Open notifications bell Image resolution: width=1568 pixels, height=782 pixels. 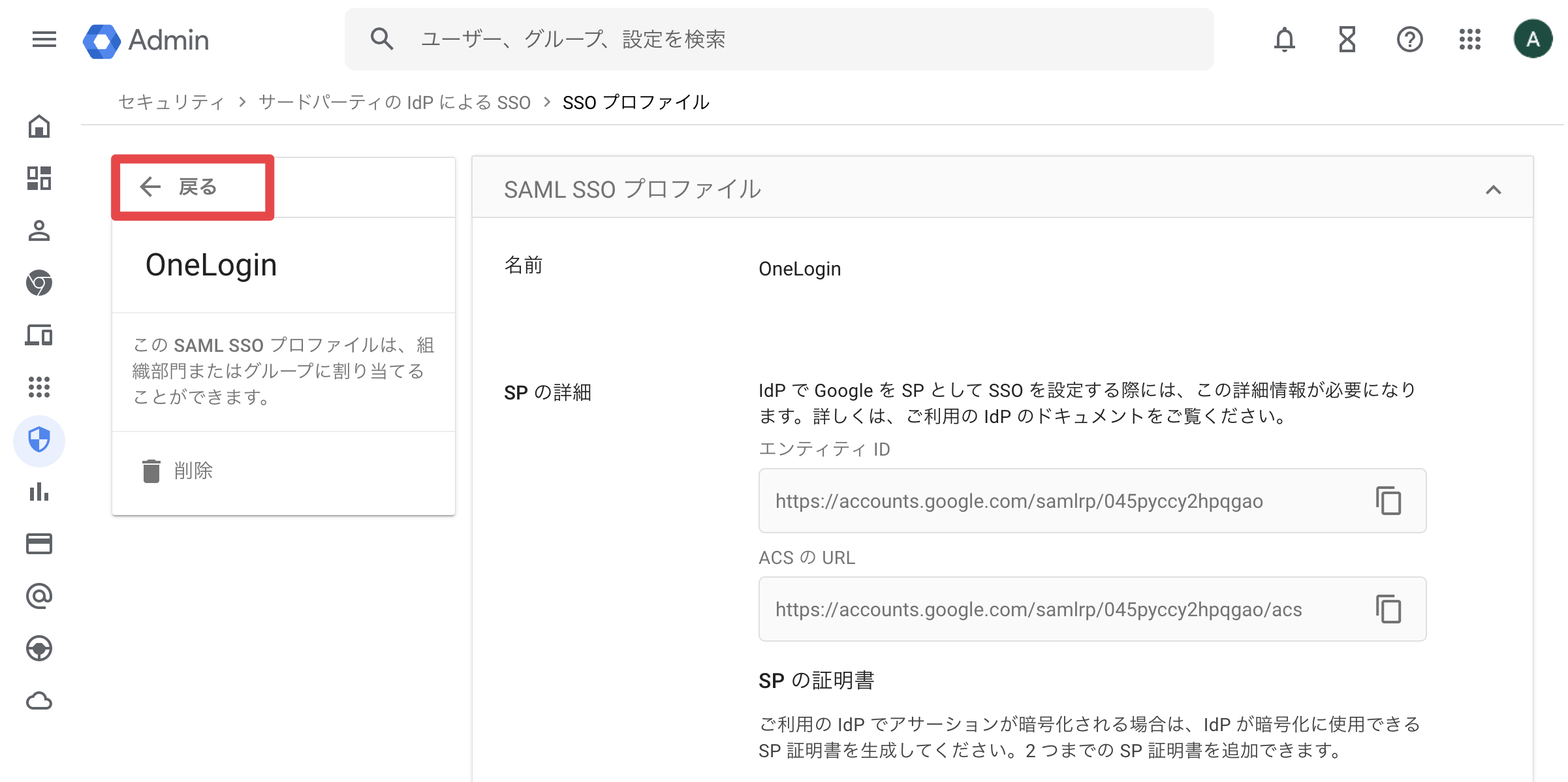pos(1284,40)
